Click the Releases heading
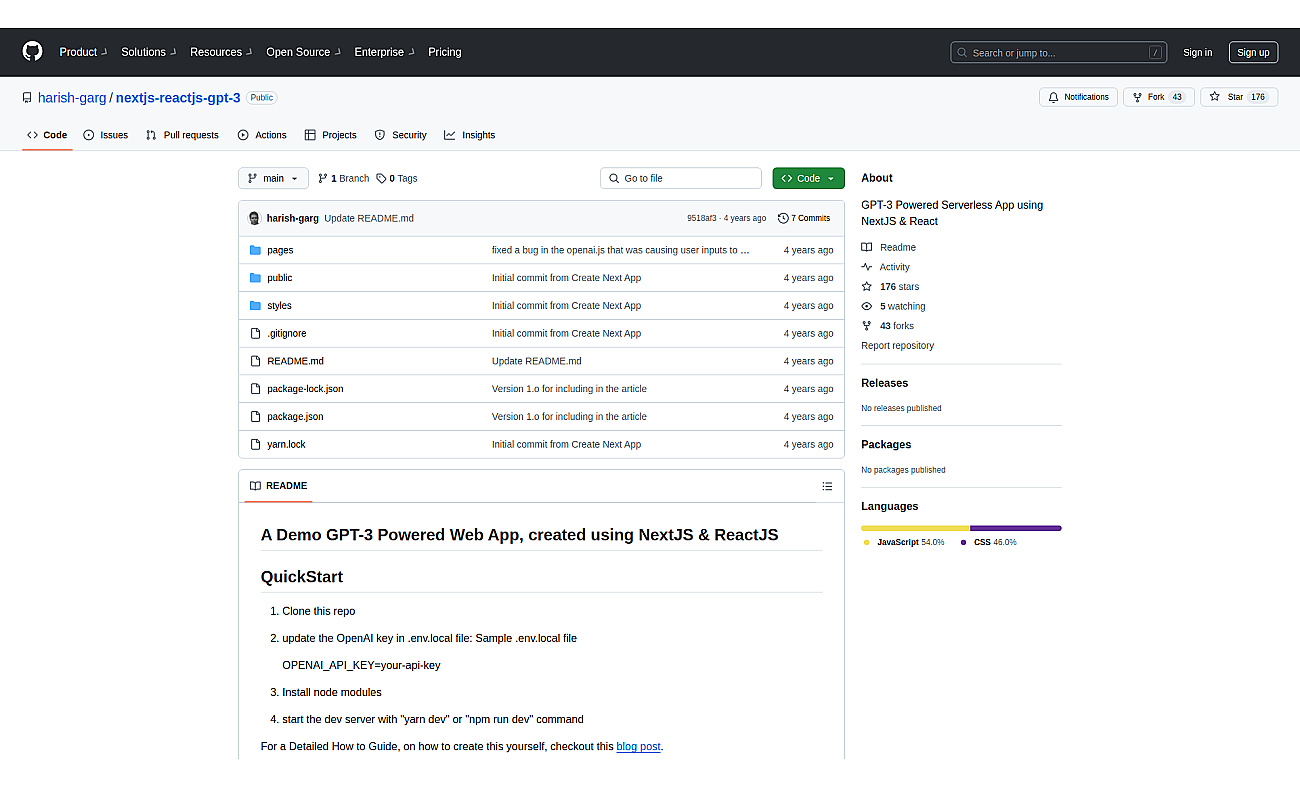This screenshot has height=788, width=1300. coord(884,383)
